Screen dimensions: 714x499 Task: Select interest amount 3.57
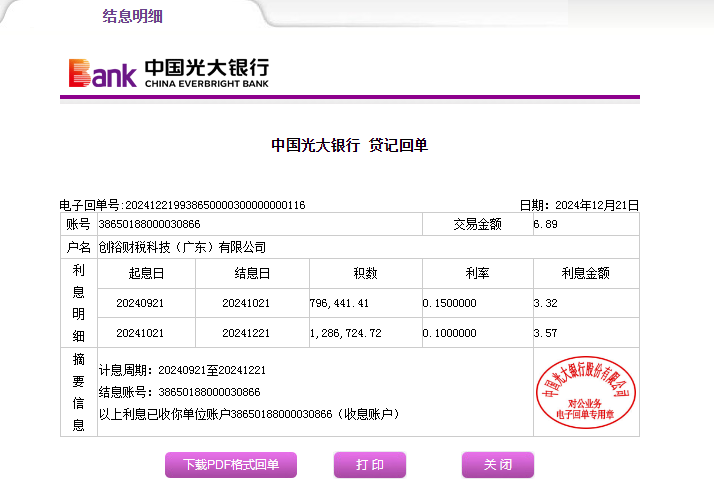pyautogui.click(x=545, y=333)
